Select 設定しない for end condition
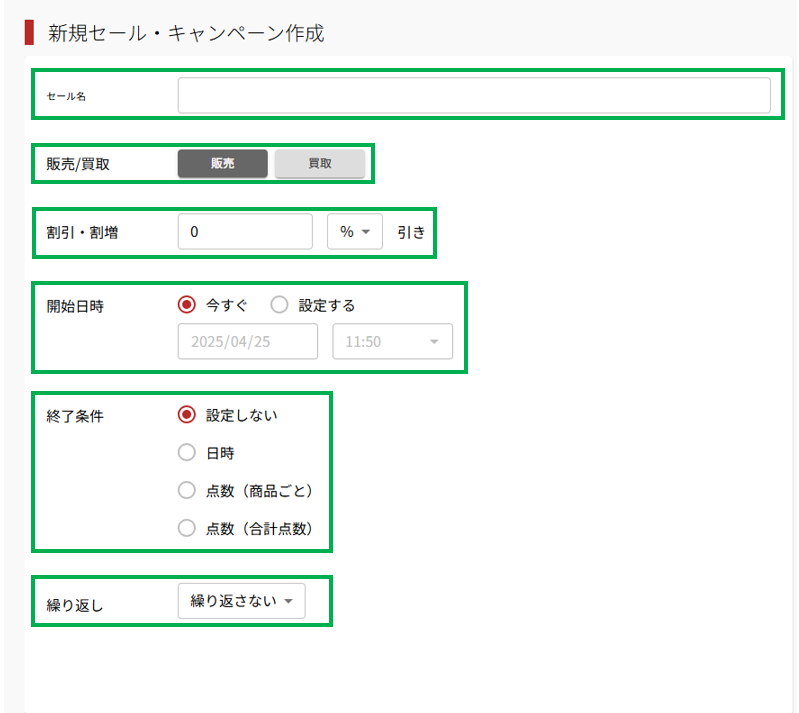The width and height of the screenshot is (799, 713). [186, 415]
